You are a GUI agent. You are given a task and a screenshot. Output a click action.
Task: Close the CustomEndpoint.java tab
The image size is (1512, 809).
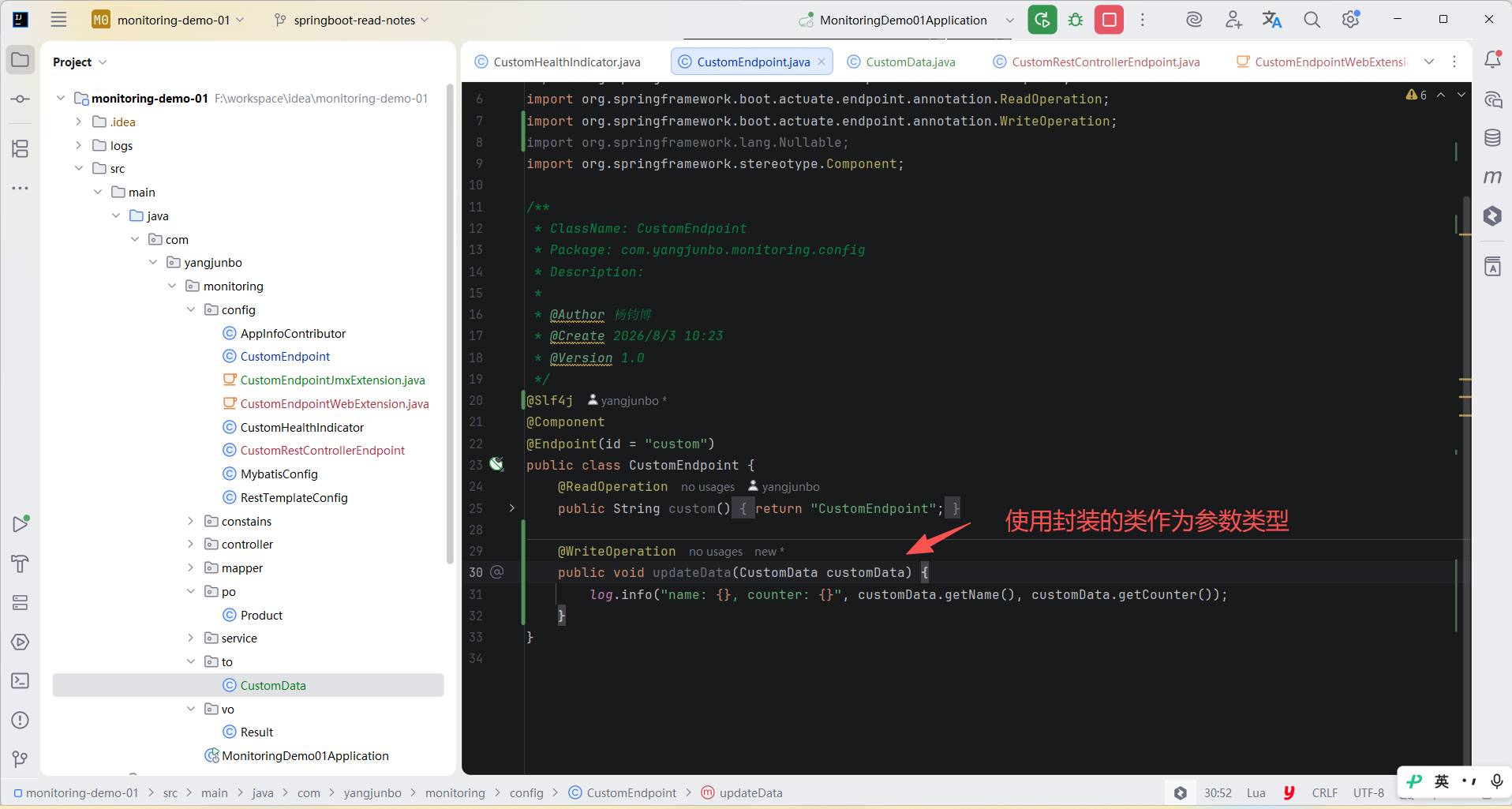821,62
